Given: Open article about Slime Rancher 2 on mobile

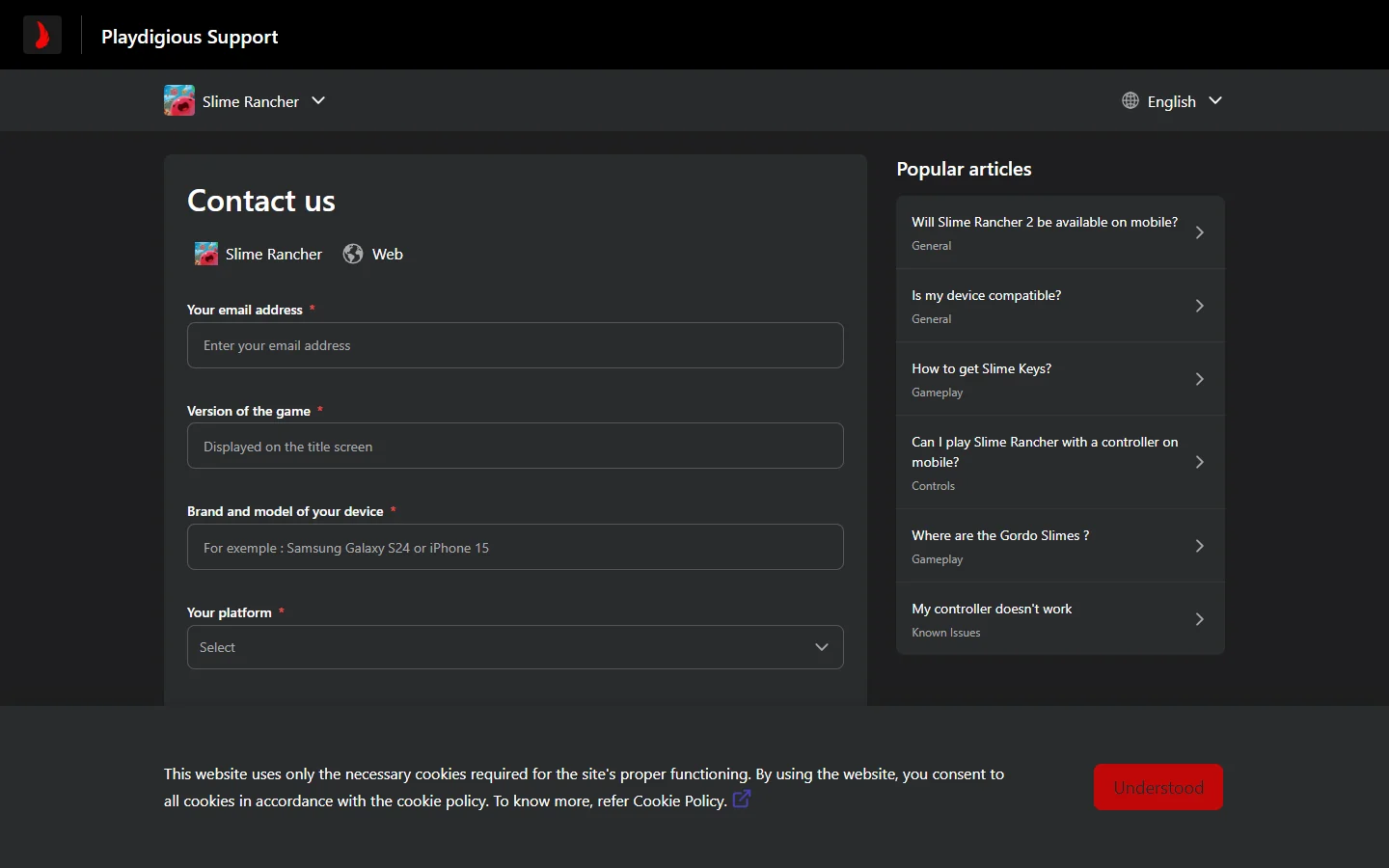Looking at the screenshot, I should (1060, 232).
